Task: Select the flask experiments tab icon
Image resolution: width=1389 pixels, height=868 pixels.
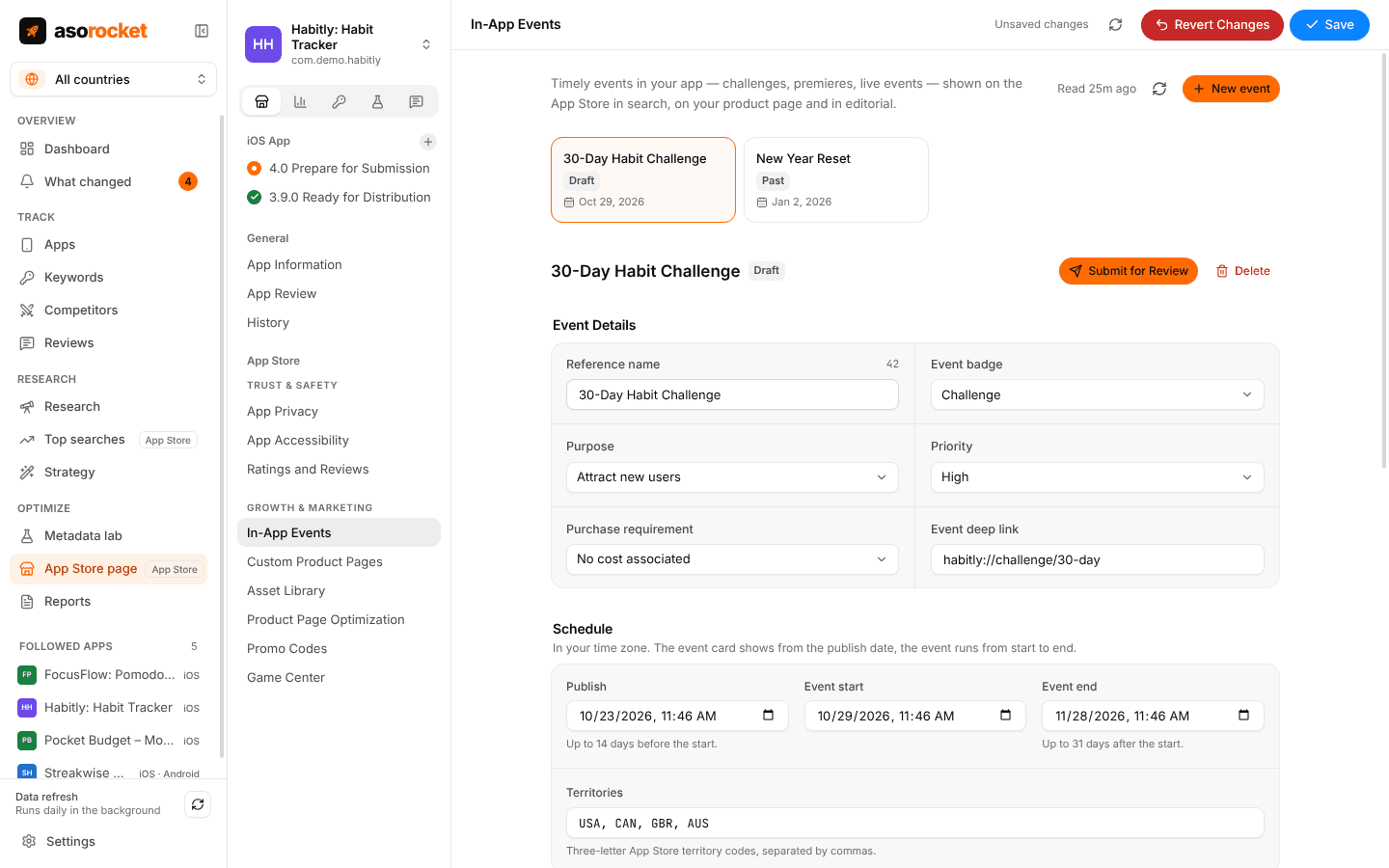Action: click(377, 101)
